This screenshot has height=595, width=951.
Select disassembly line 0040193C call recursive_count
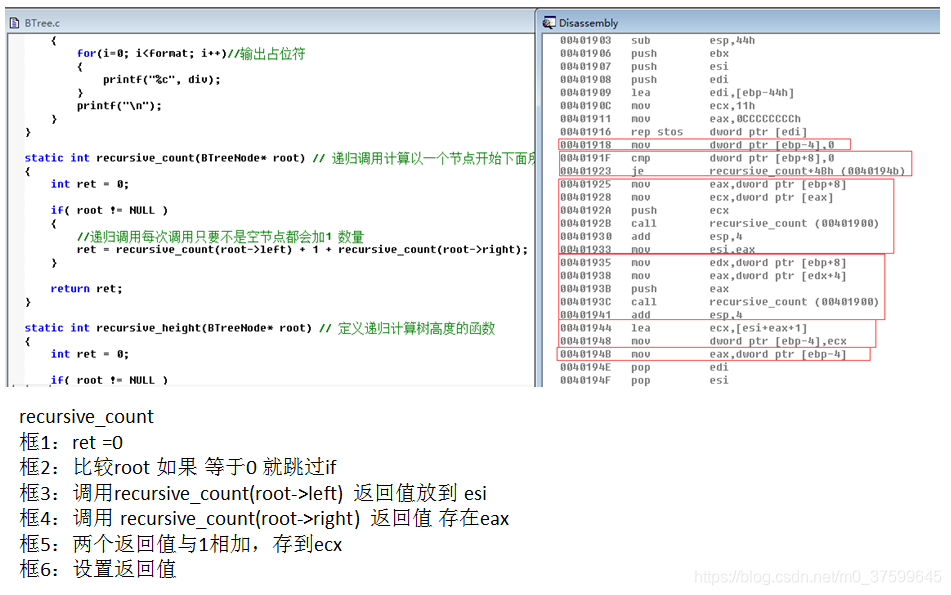coord(719,302)
